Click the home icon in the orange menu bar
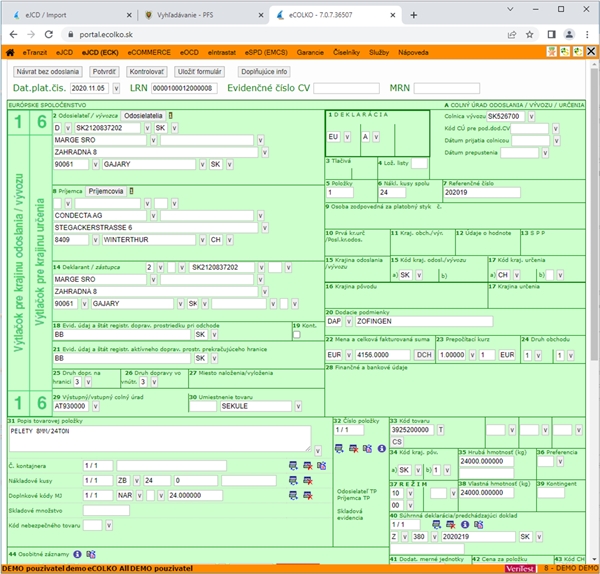Viewport: 600px width, 574px height. coord(10,52)
